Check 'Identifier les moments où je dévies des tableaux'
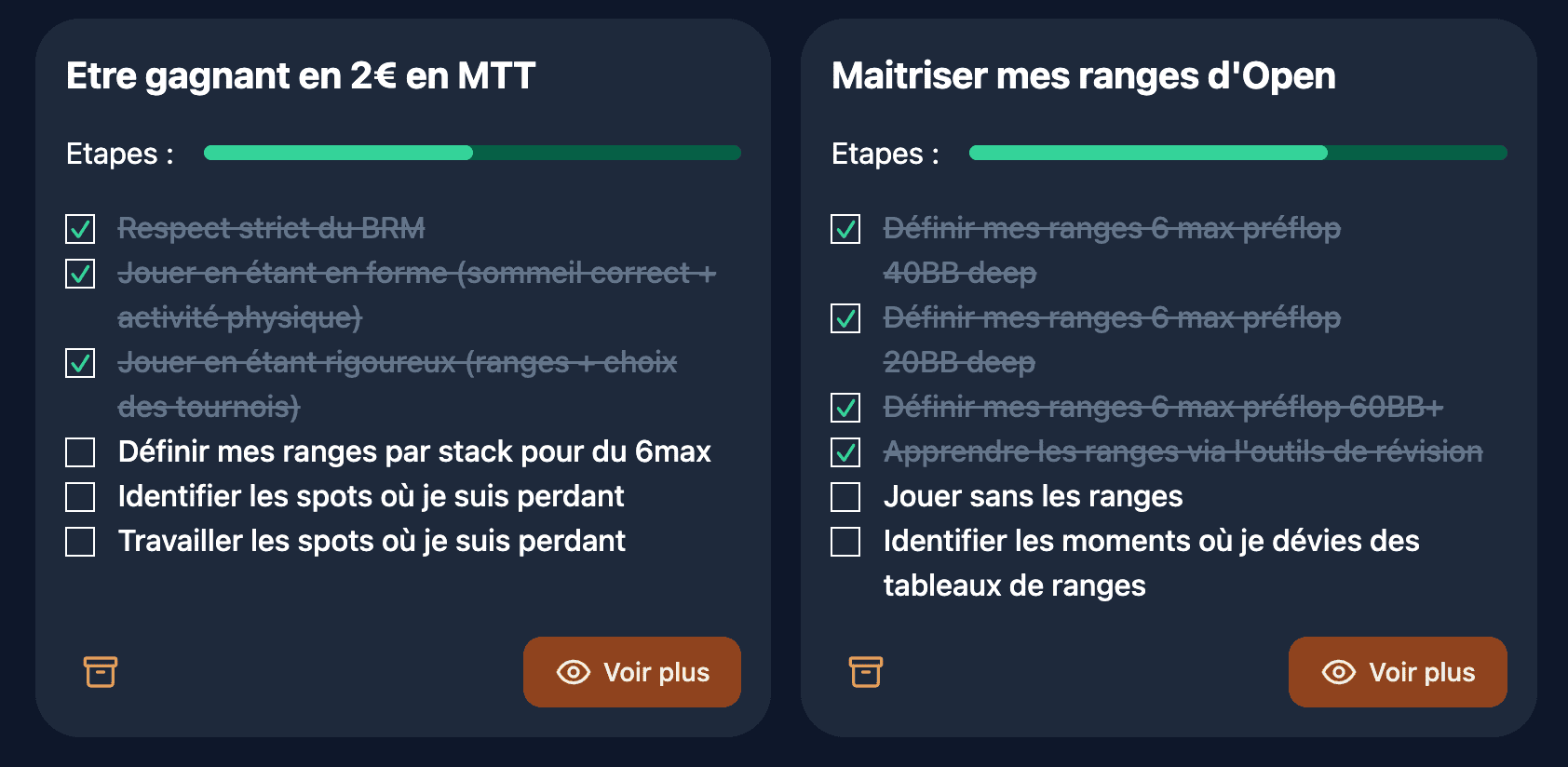This screenshot has width=1568, height=767. click(845, 541)
